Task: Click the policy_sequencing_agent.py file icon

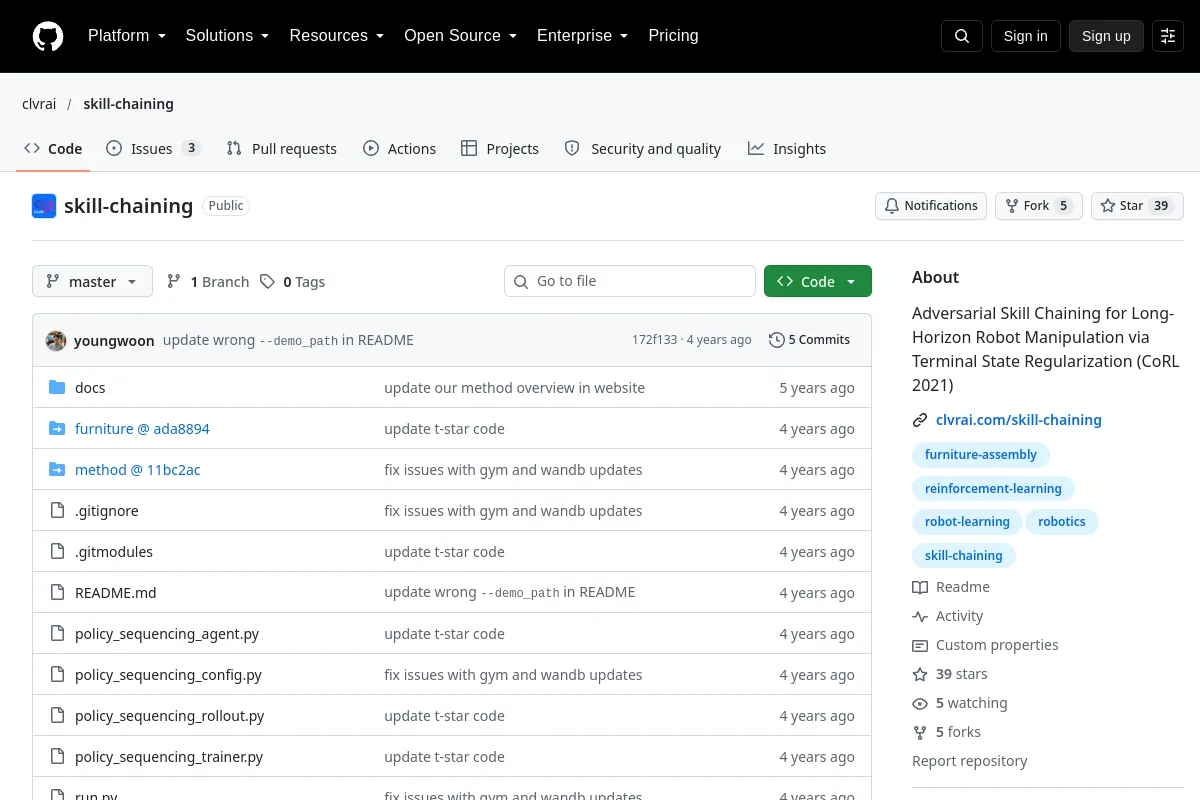Action: [57, 634]
